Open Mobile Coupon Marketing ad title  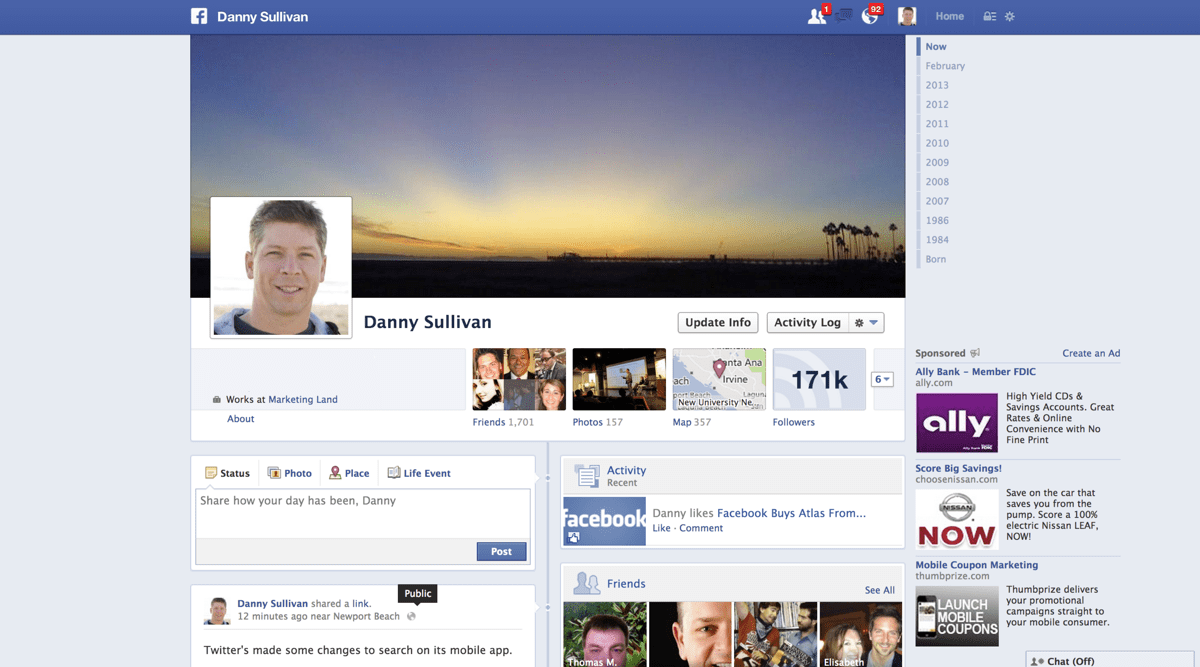pos(977,565)
